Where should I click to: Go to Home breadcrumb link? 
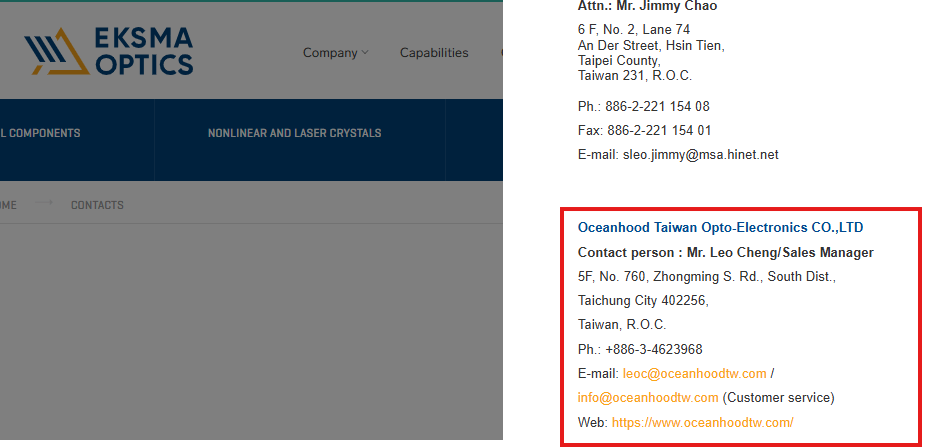[8, 205]
